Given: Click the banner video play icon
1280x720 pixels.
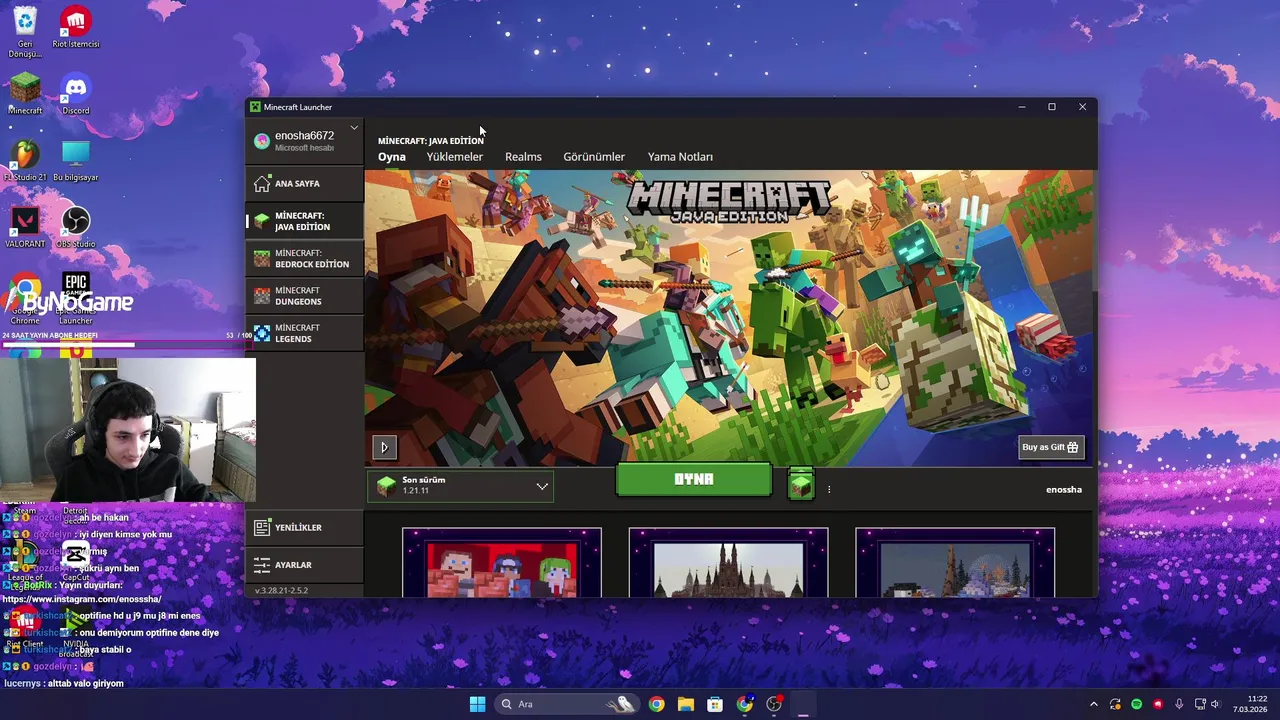Looking at the screenshot, I should (384, 447).
